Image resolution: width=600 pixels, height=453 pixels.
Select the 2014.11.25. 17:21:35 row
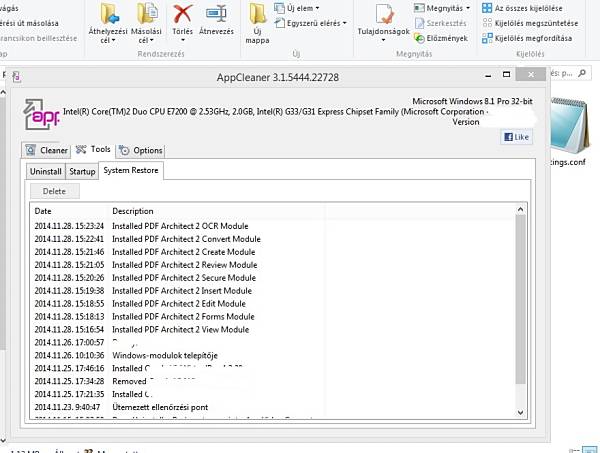pyautogui.click(x=274, y=394)
